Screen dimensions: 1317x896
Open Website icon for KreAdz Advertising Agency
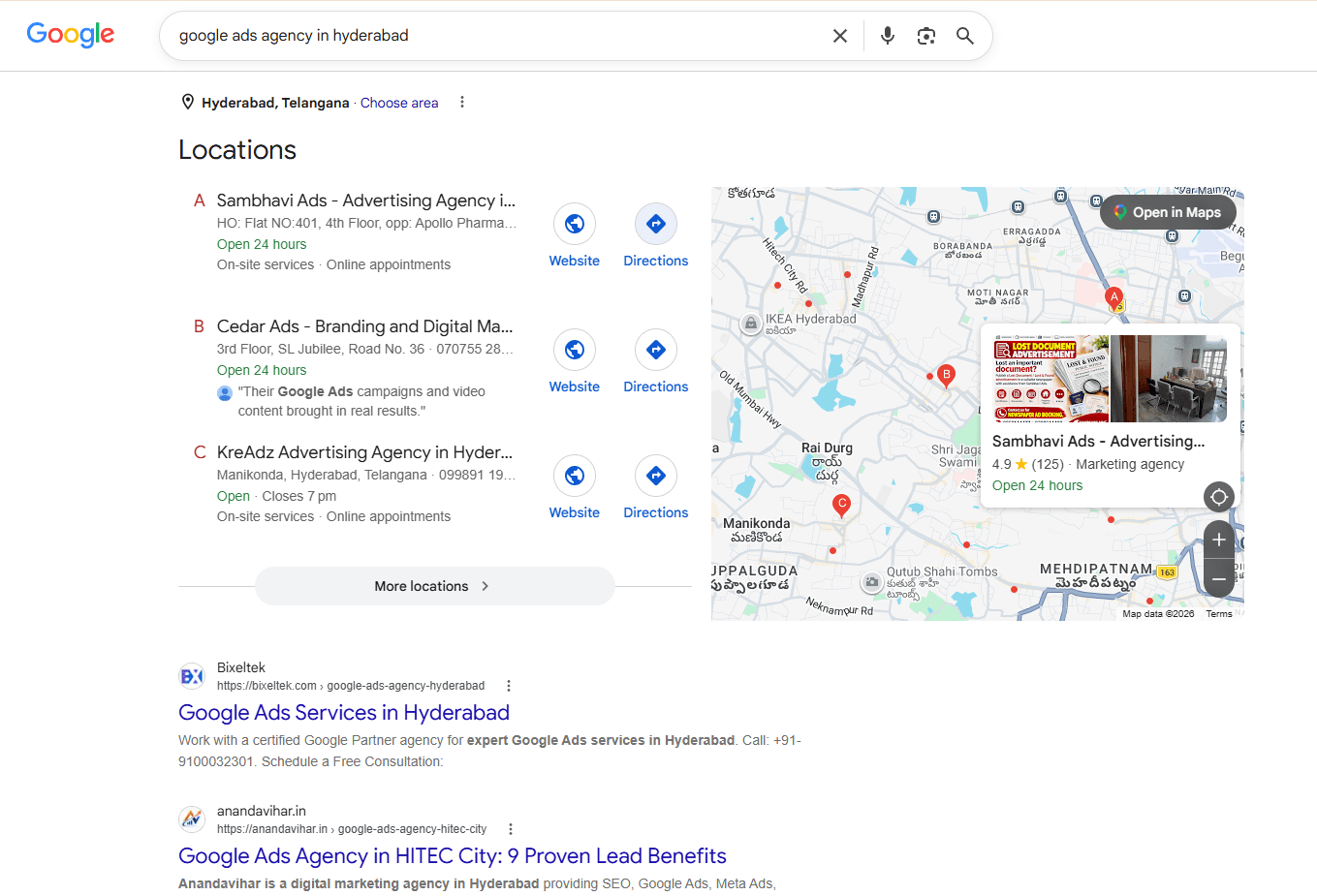point(575,476)
